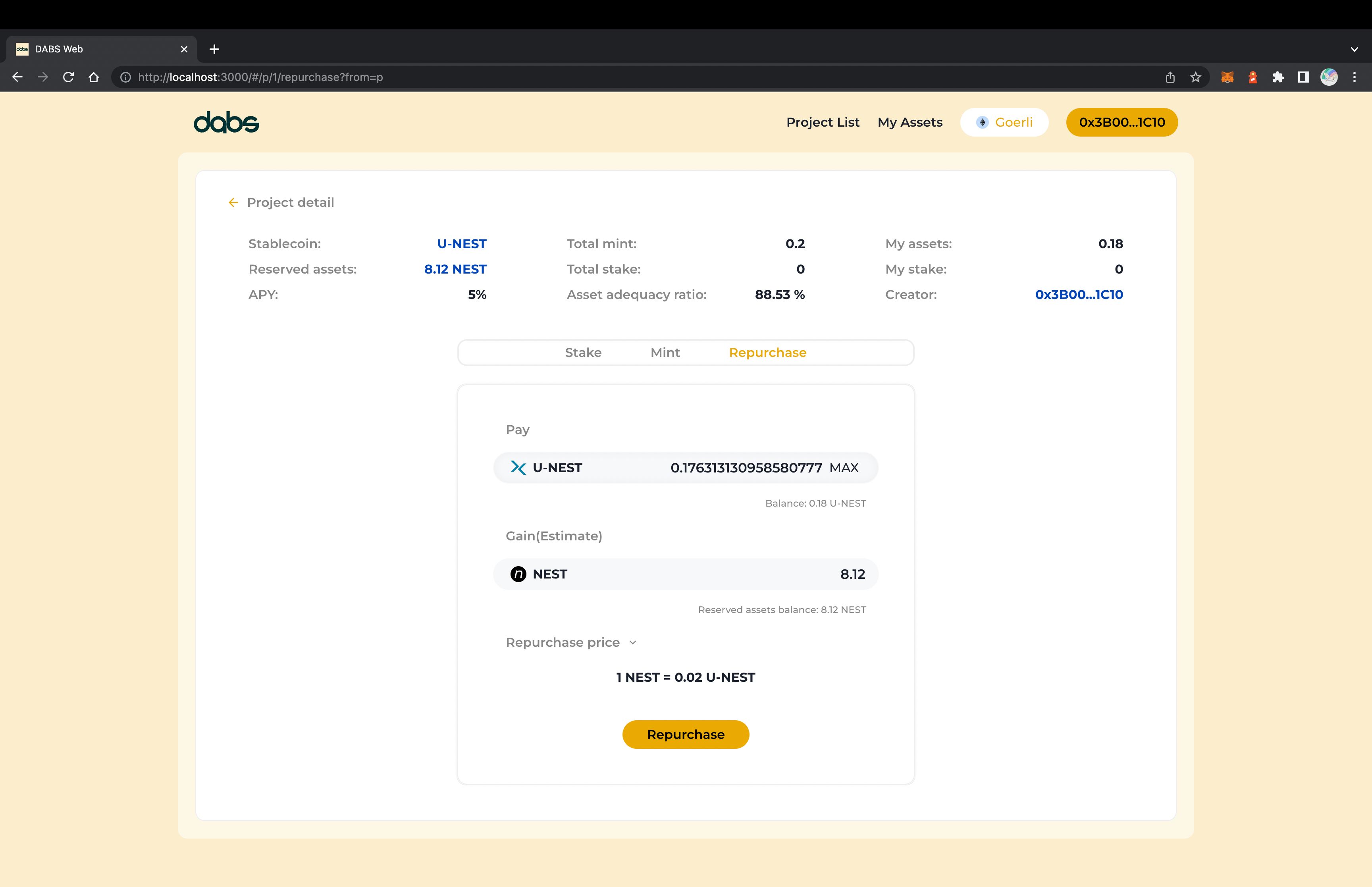Open the Project List menu

(x=823, y=122)
